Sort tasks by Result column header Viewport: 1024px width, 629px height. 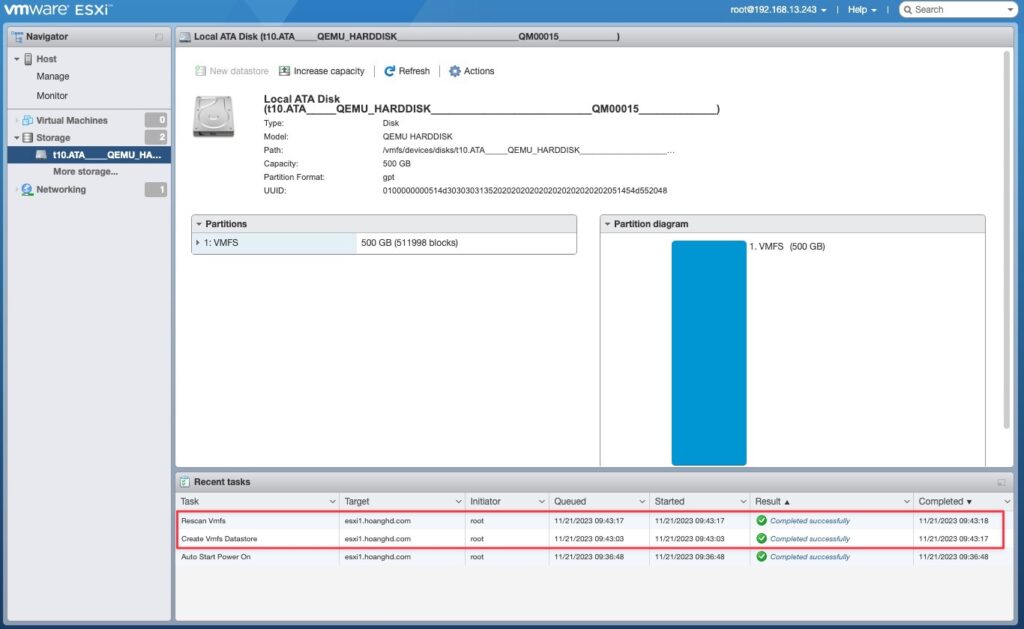pyautogui.click(x=768, y=502)
